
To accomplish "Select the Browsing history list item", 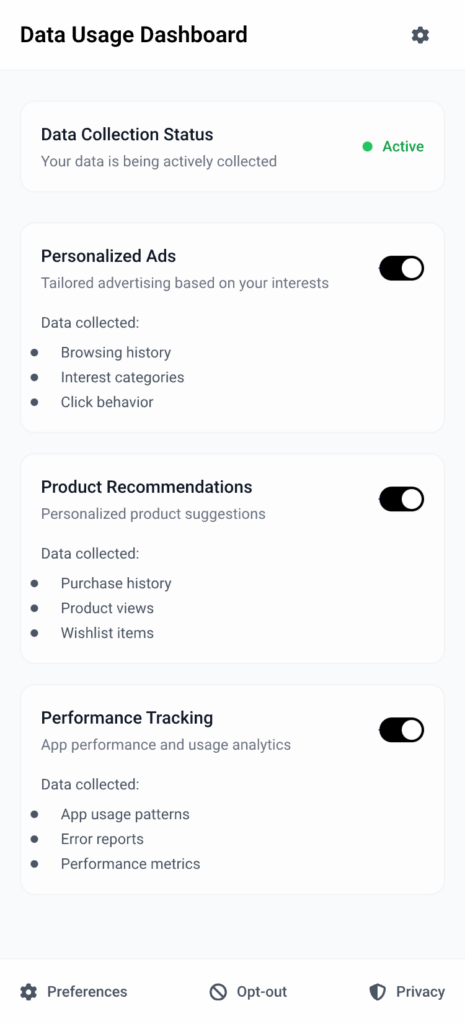I will 116,353.
